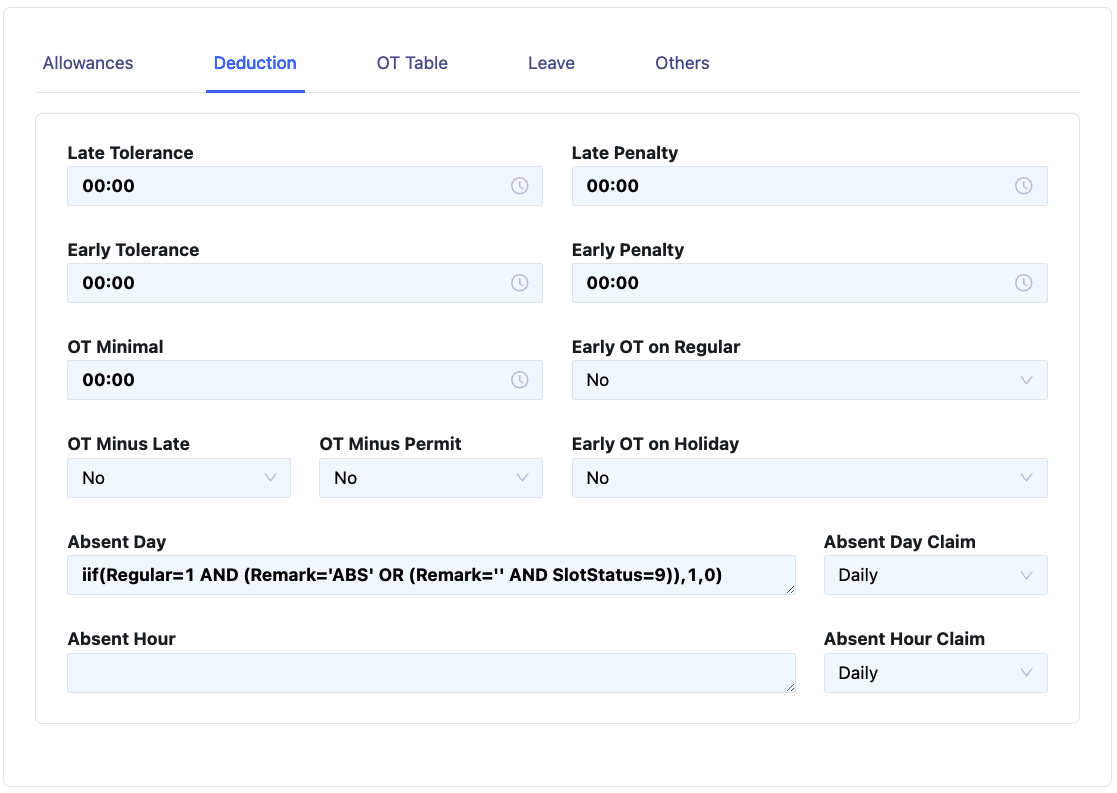The height and width of the screenshot is (793, 1117).
Task: Click the clock icon in Early Penalty
Action: tap(1023, 283)
